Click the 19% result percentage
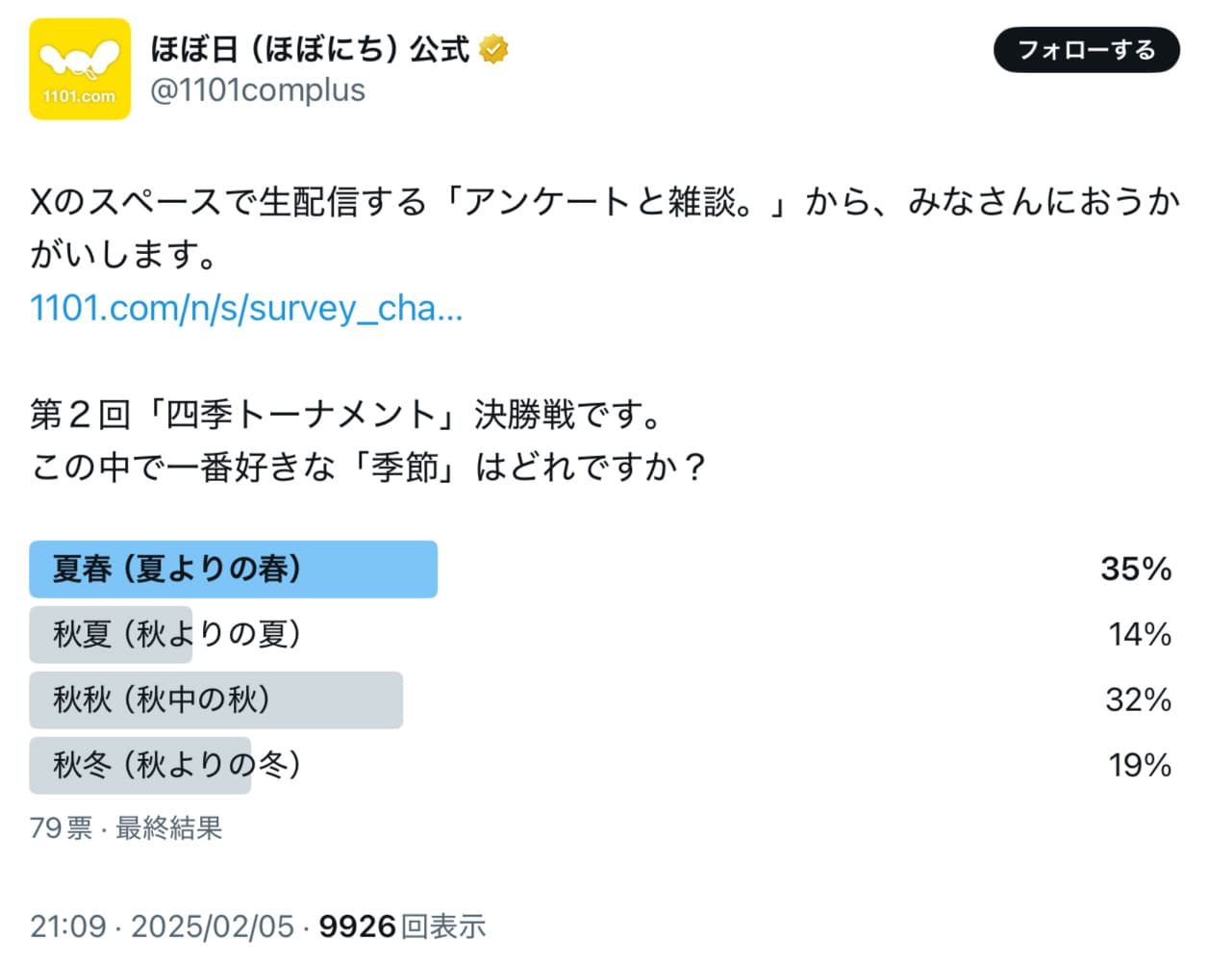This screenshot has width=1232, height=966. (1140, 765)
